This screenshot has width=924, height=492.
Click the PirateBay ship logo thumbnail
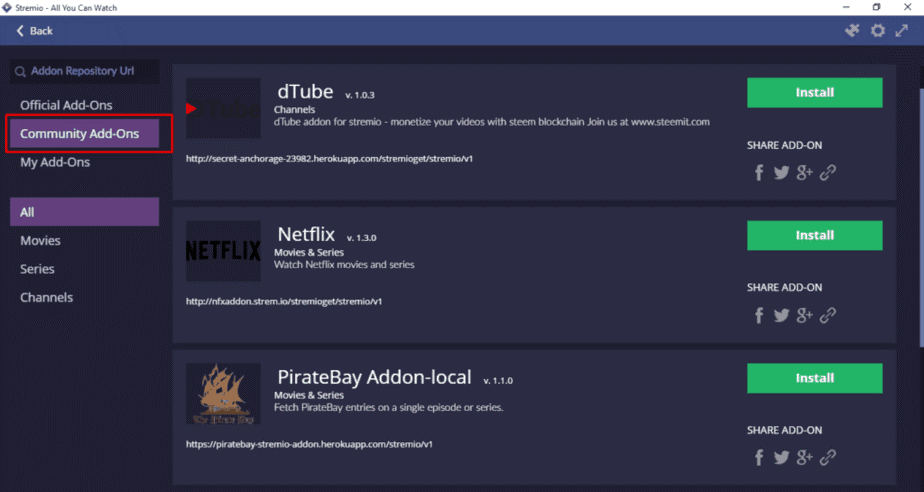[223, 394]
